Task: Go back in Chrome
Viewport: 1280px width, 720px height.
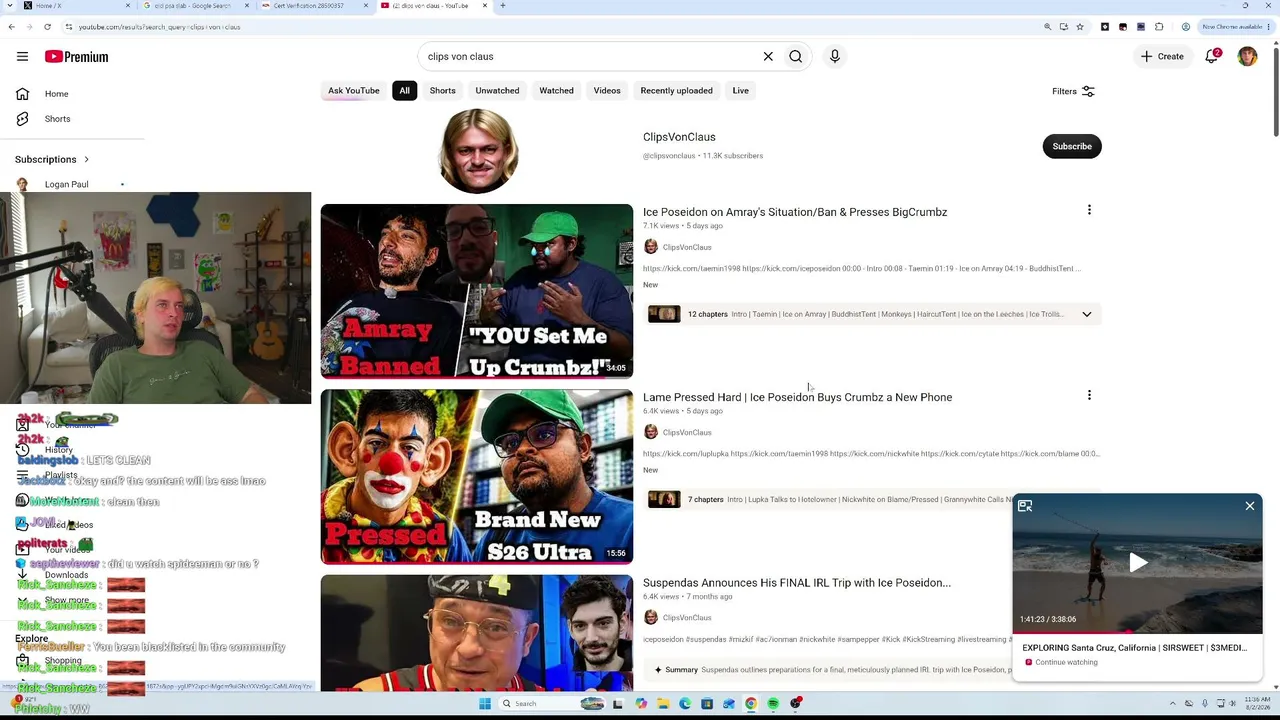Action: [x=12, y=27]
